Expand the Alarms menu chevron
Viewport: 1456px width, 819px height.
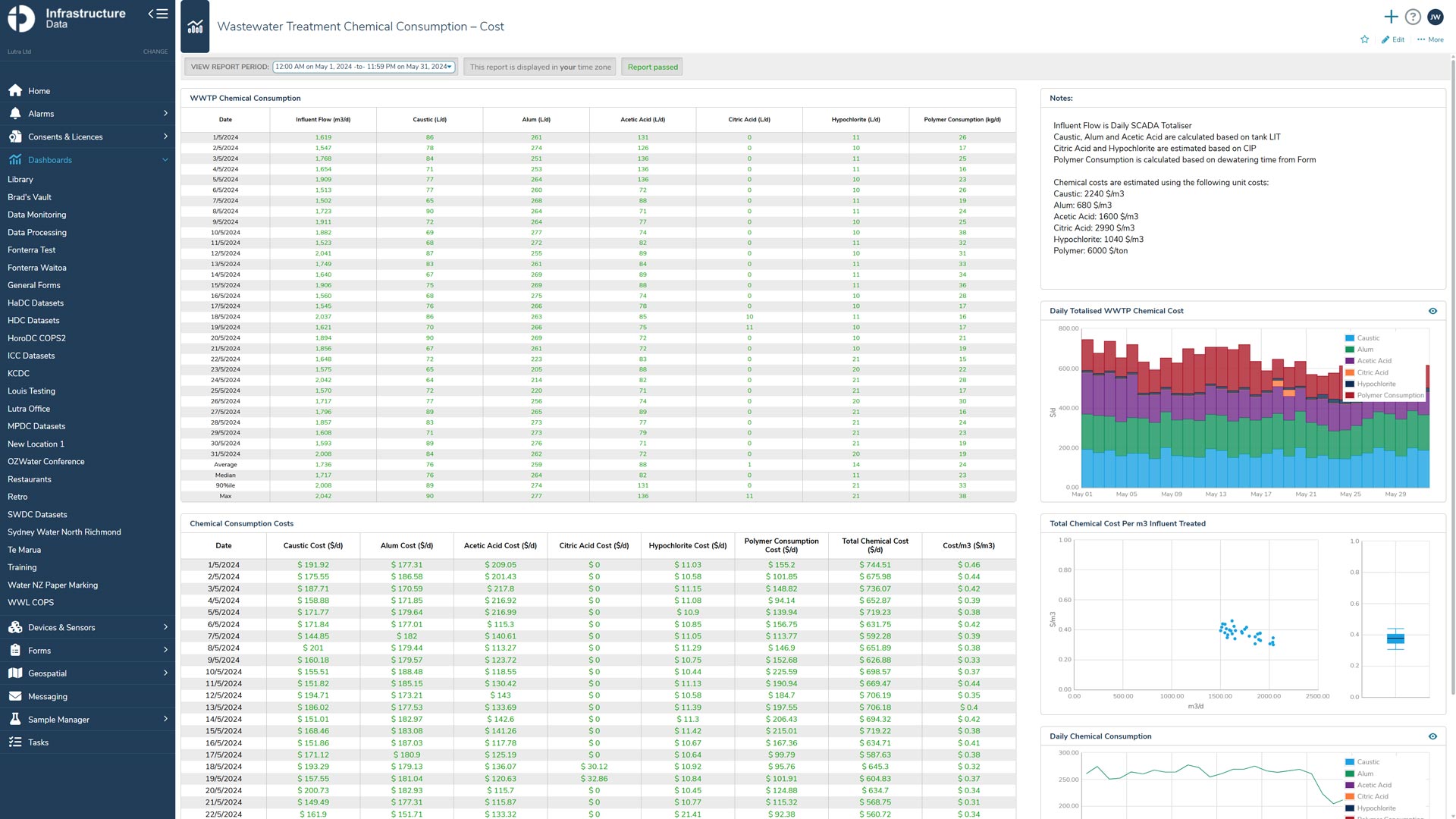tap(165, 114)
